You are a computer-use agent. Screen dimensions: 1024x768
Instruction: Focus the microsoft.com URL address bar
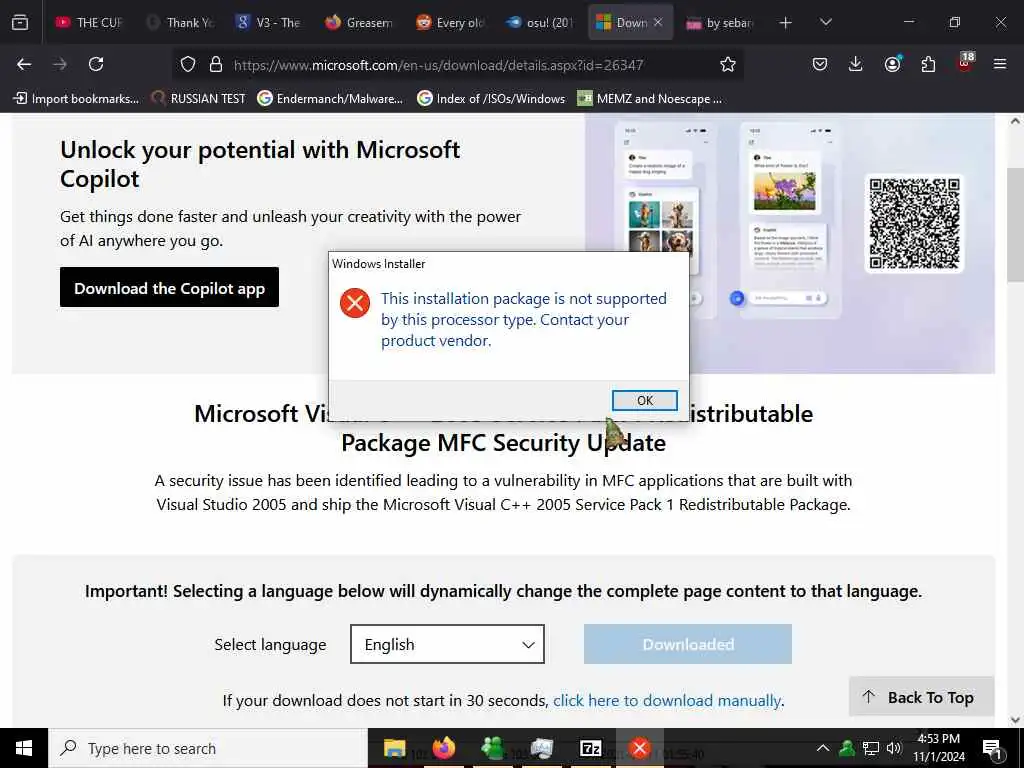click(438, 65)
